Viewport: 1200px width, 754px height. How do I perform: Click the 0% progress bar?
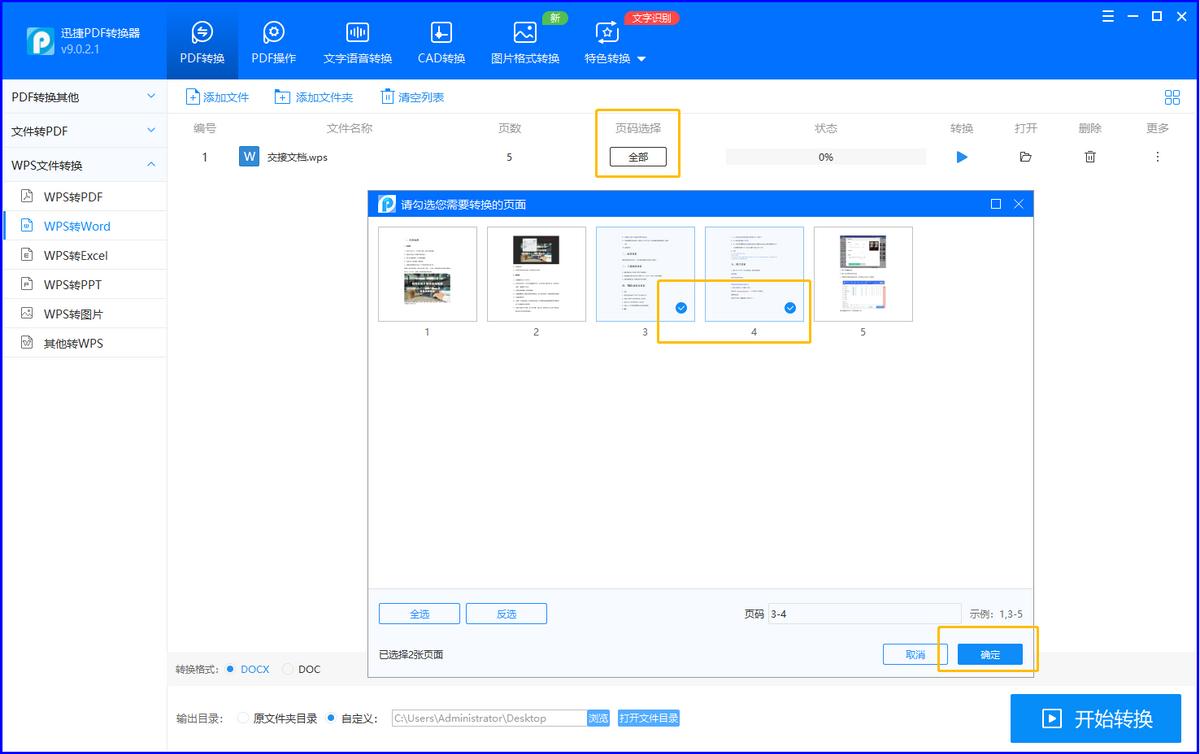point(825,157)
